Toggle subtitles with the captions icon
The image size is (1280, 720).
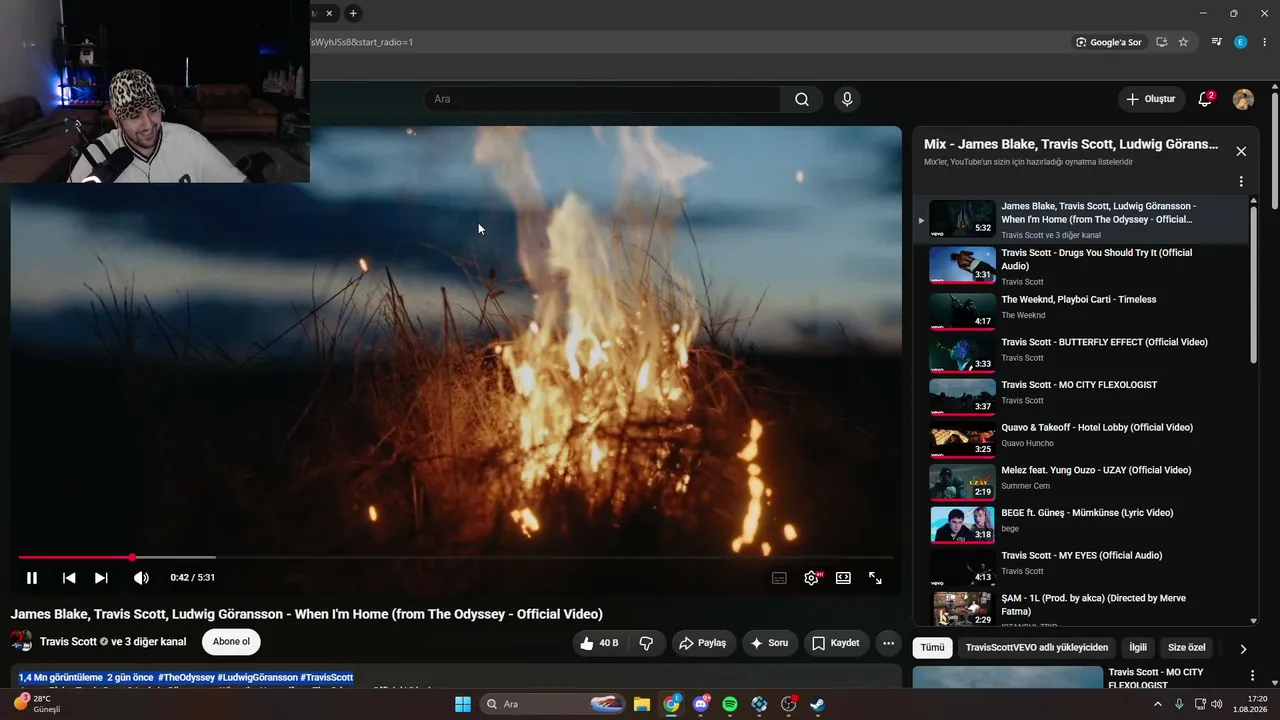pyautogui.click(x=779, y=578)
